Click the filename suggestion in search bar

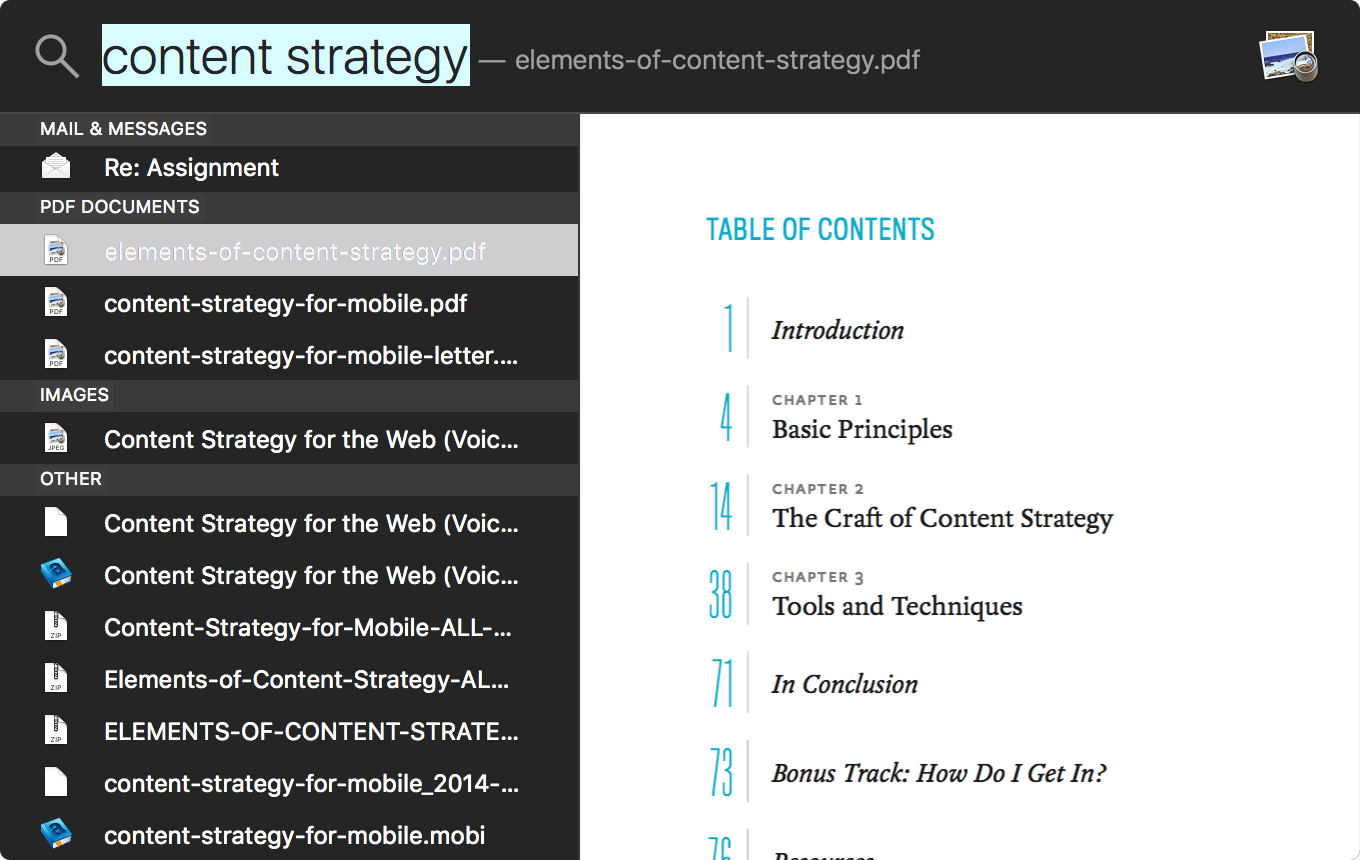pyautogui.click(x=717, y=60)
